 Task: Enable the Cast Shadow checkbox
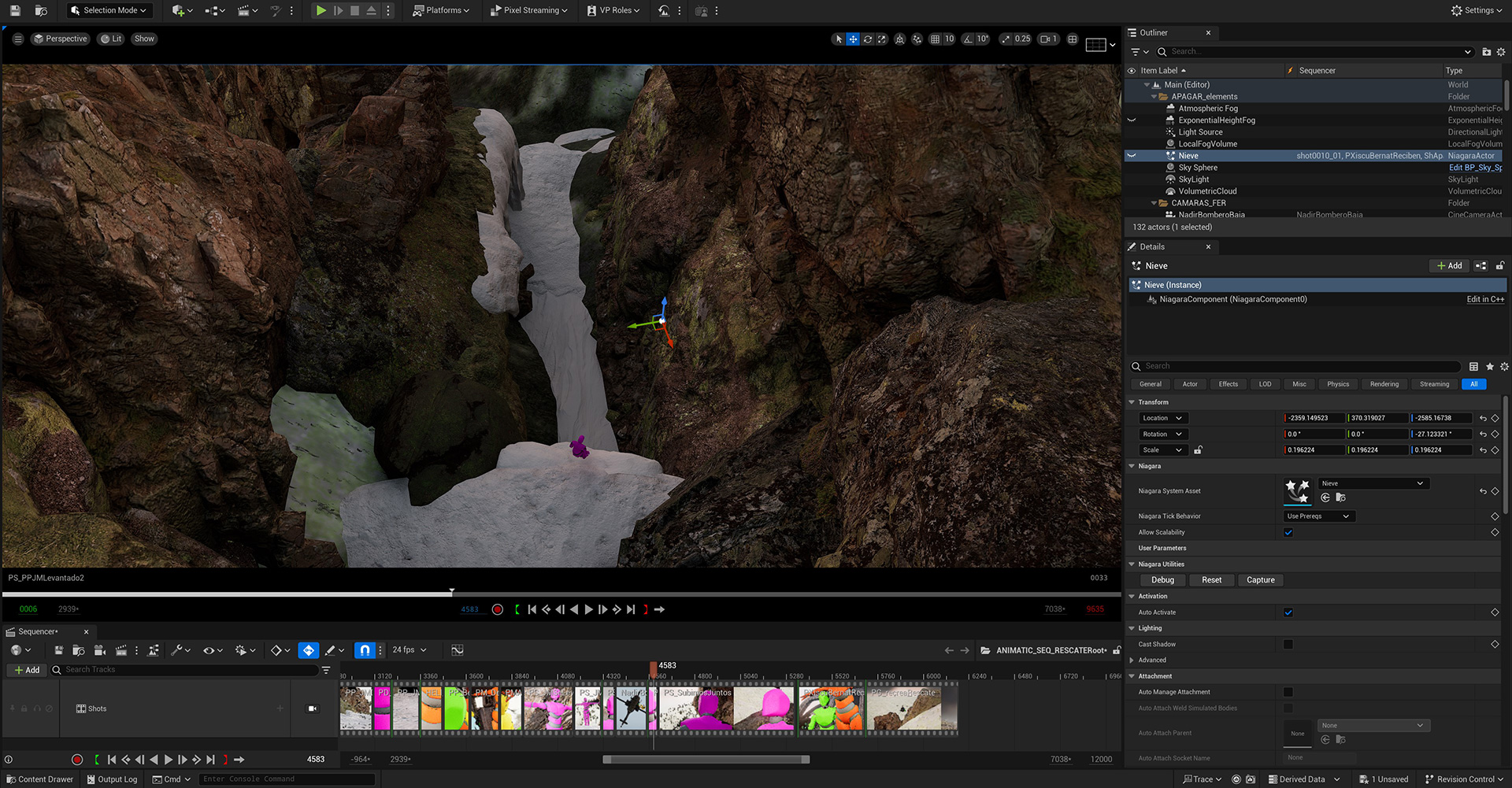(x=1288, y=644)
